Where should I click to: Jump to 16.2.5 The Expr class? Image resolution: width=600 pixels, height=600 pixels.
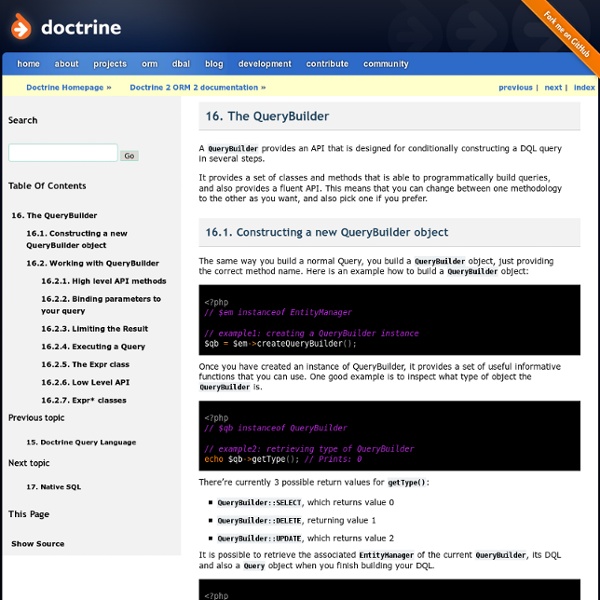tap(85, 364)
